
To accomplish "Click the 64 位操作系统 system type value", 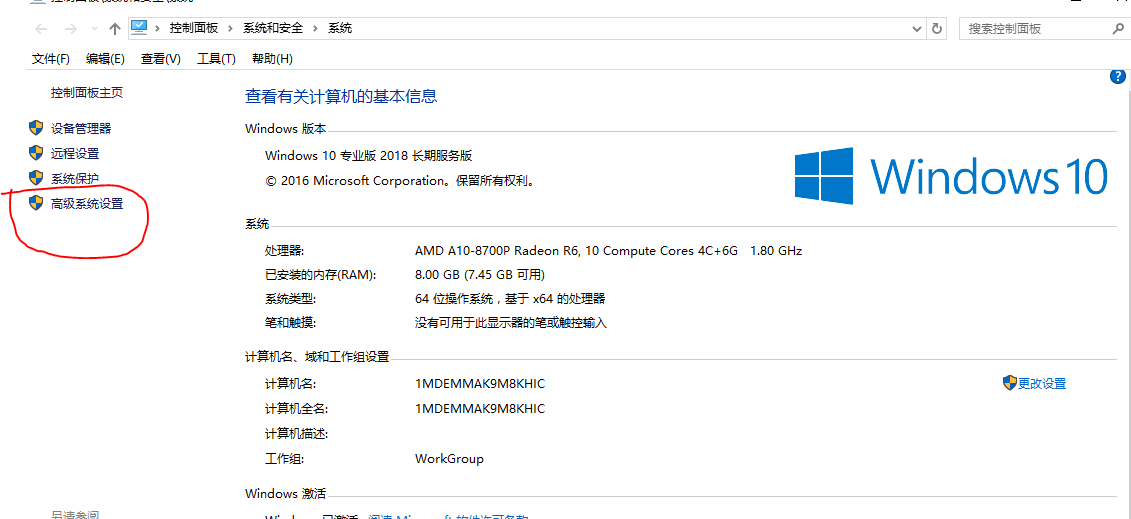I will tap(510, 299).
